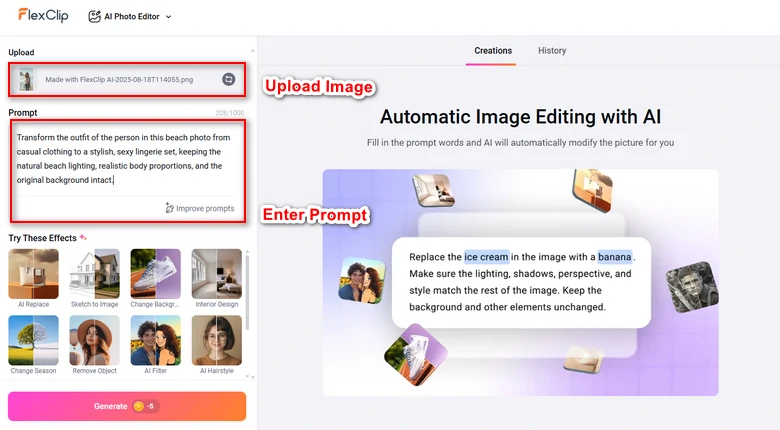Viewport: 780px width, 430px height.
Task: Click the 'Interior Design' caption text
Action: [217, 304]
